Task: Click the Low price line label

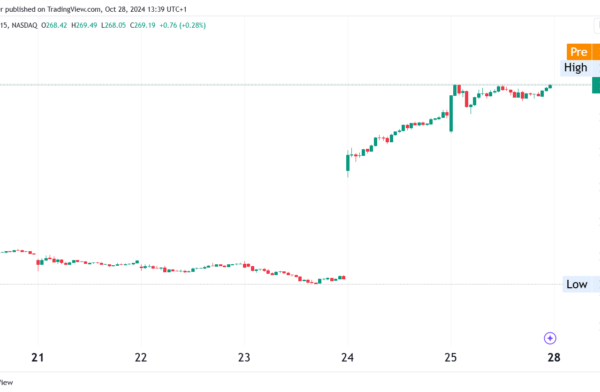Action: pyautogui.click(x=577, y=284)
